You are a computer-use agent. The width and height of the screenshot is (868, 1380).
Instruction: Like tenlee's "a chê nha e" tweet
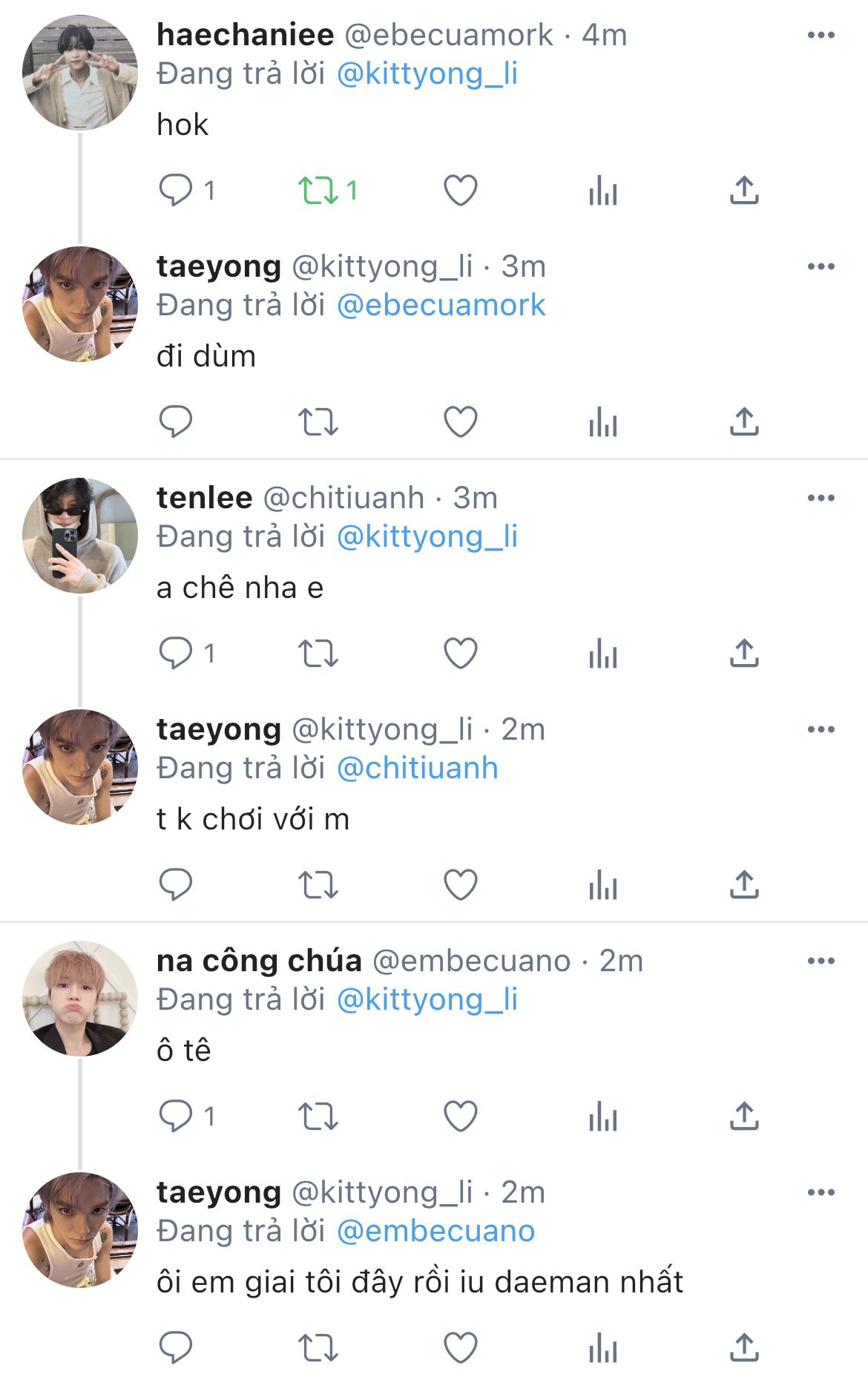460,654
